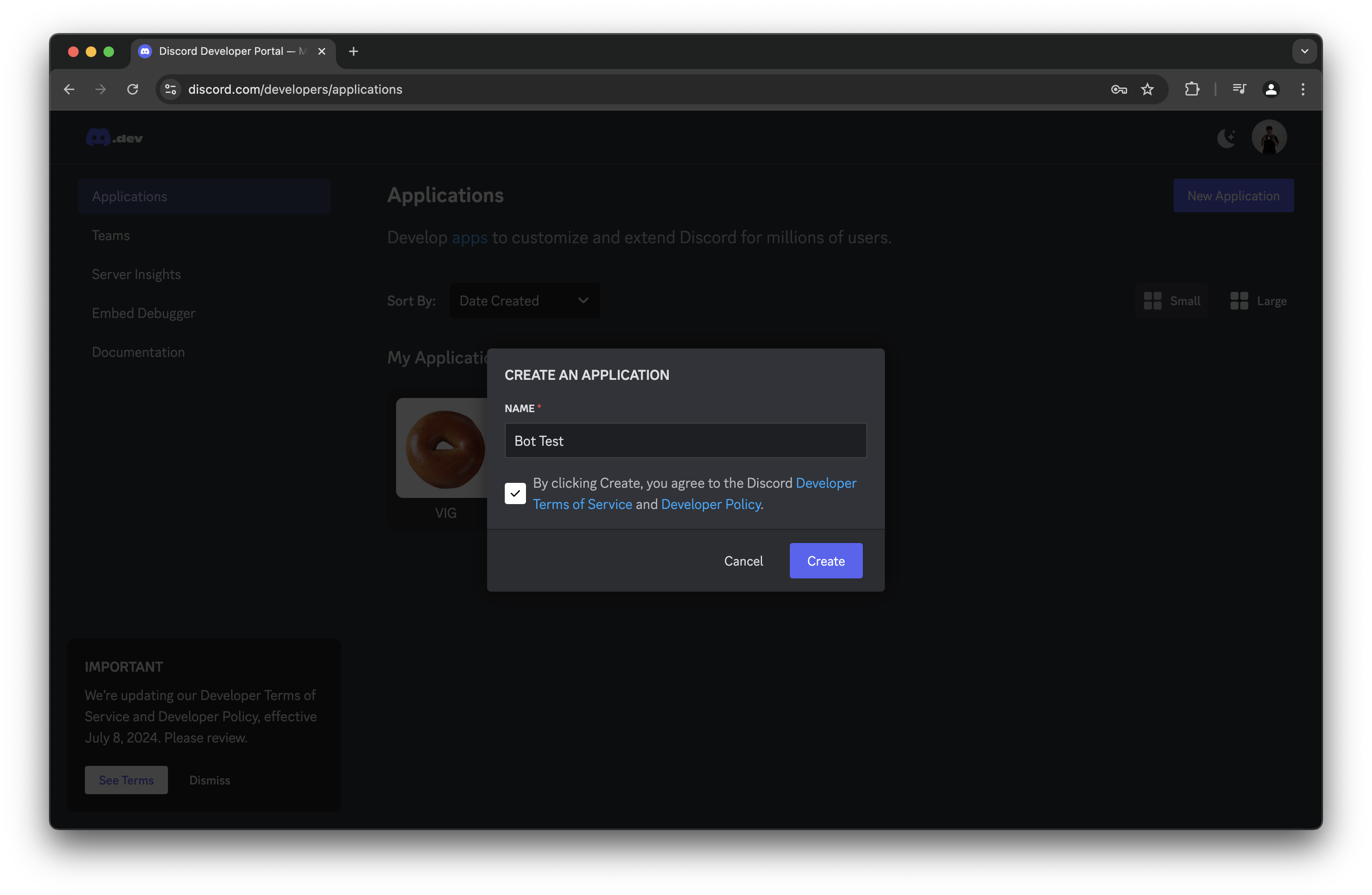Image resolution: width=1372 pixels, height=895 pixels.
Task: Open Teams in the sidebar
Action: pyautogui.click(x=111, y=235)
